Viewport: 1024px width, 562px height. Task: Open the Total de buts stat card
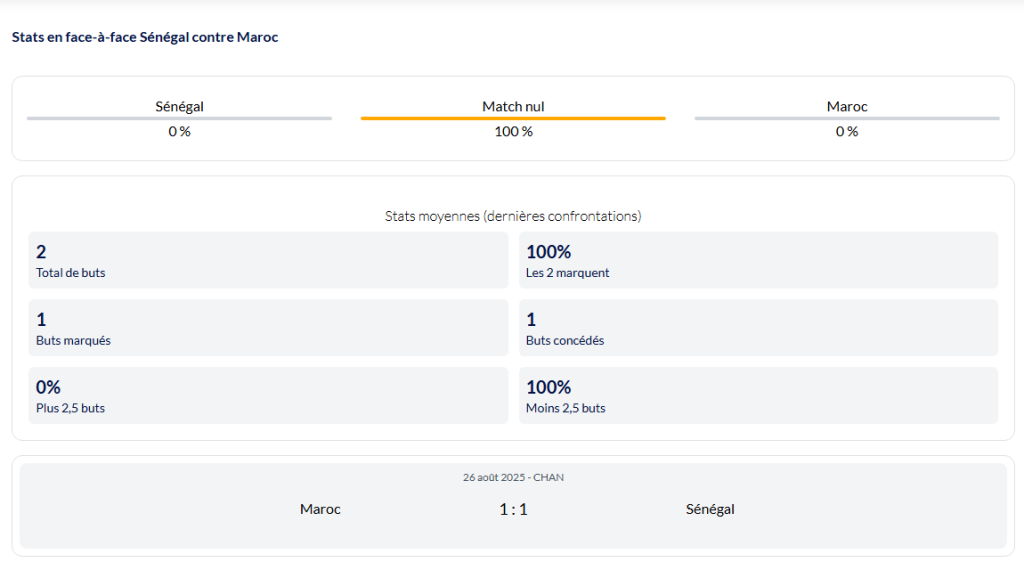point(268,260)
